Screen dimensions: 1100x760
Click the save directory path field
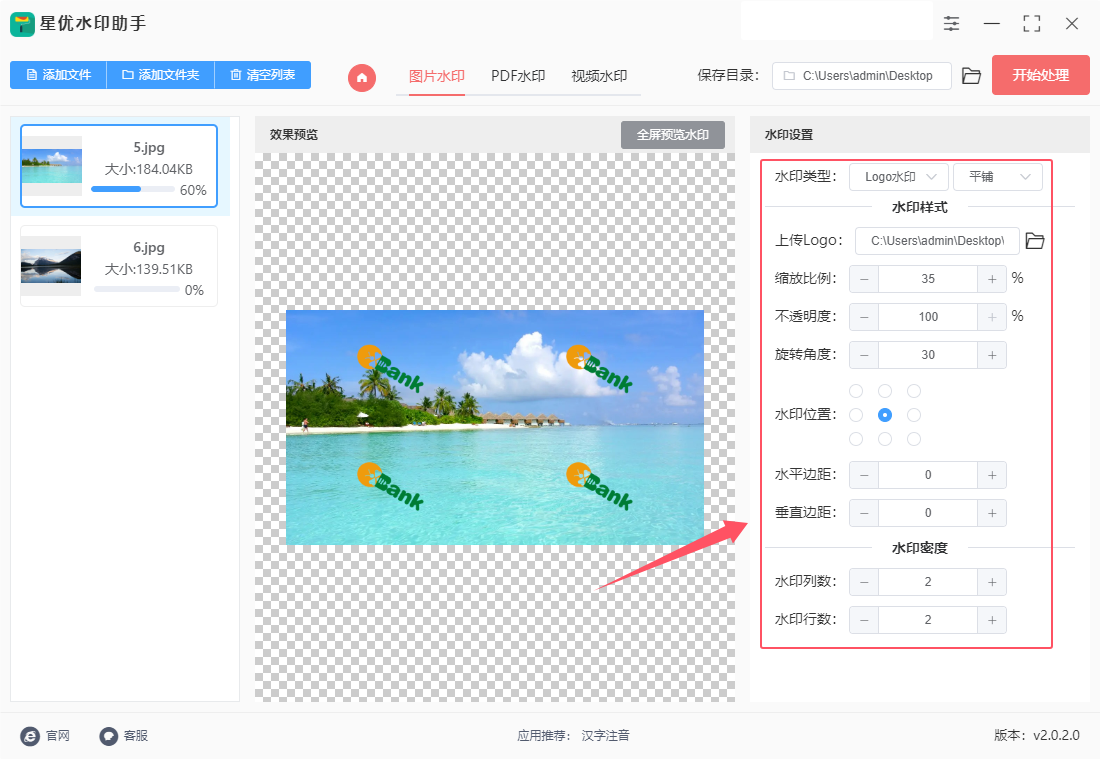(861, 76)
